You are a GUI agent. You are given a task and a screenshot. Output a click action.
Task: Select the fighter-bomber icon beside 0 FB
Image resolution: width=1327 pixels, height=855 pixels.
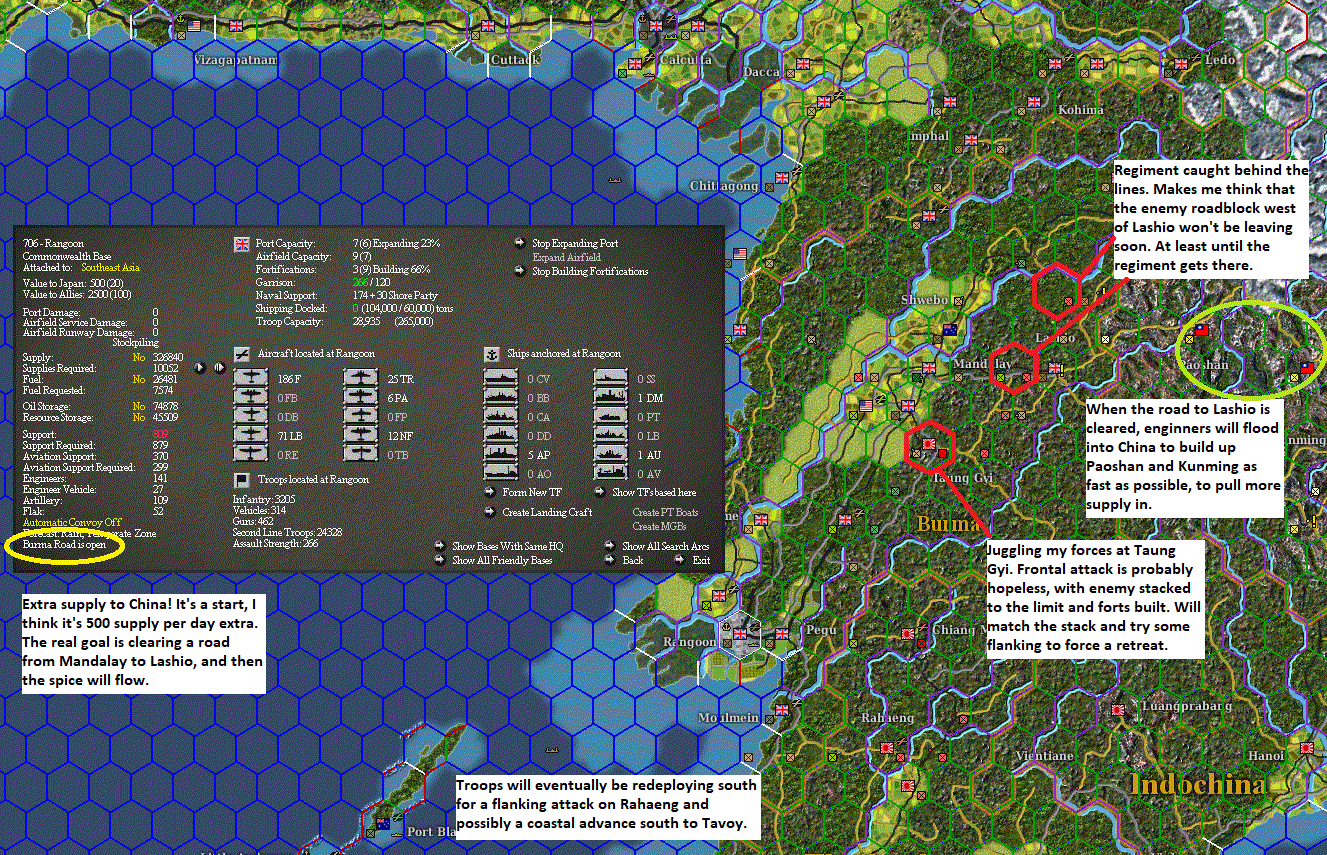point(250,398)
